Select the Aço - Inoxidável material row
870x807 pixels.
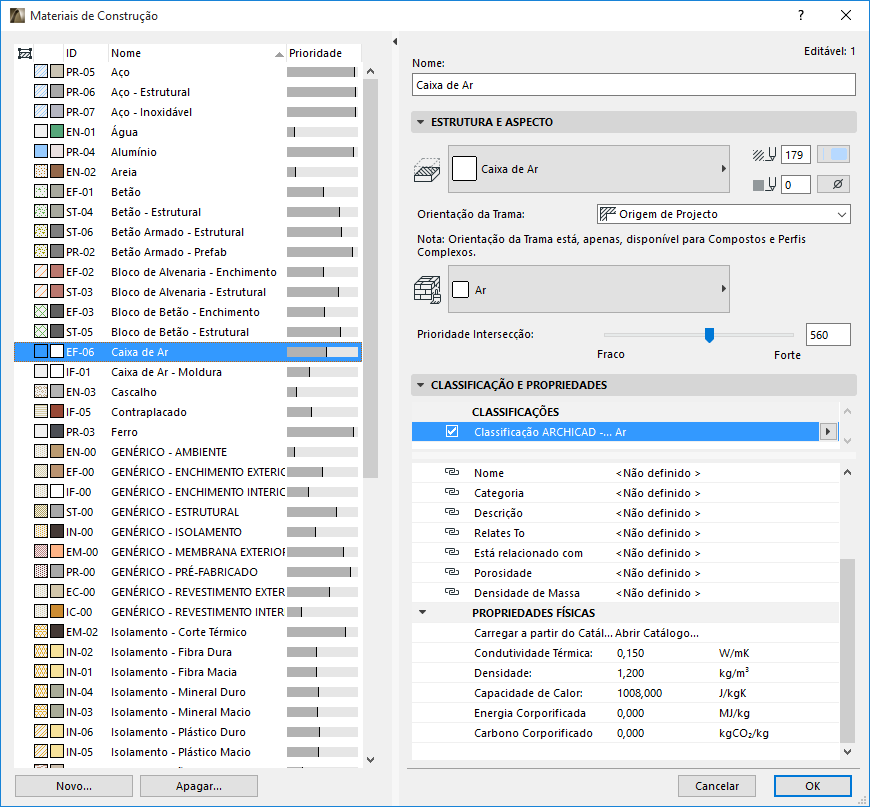tap(188, 112)
